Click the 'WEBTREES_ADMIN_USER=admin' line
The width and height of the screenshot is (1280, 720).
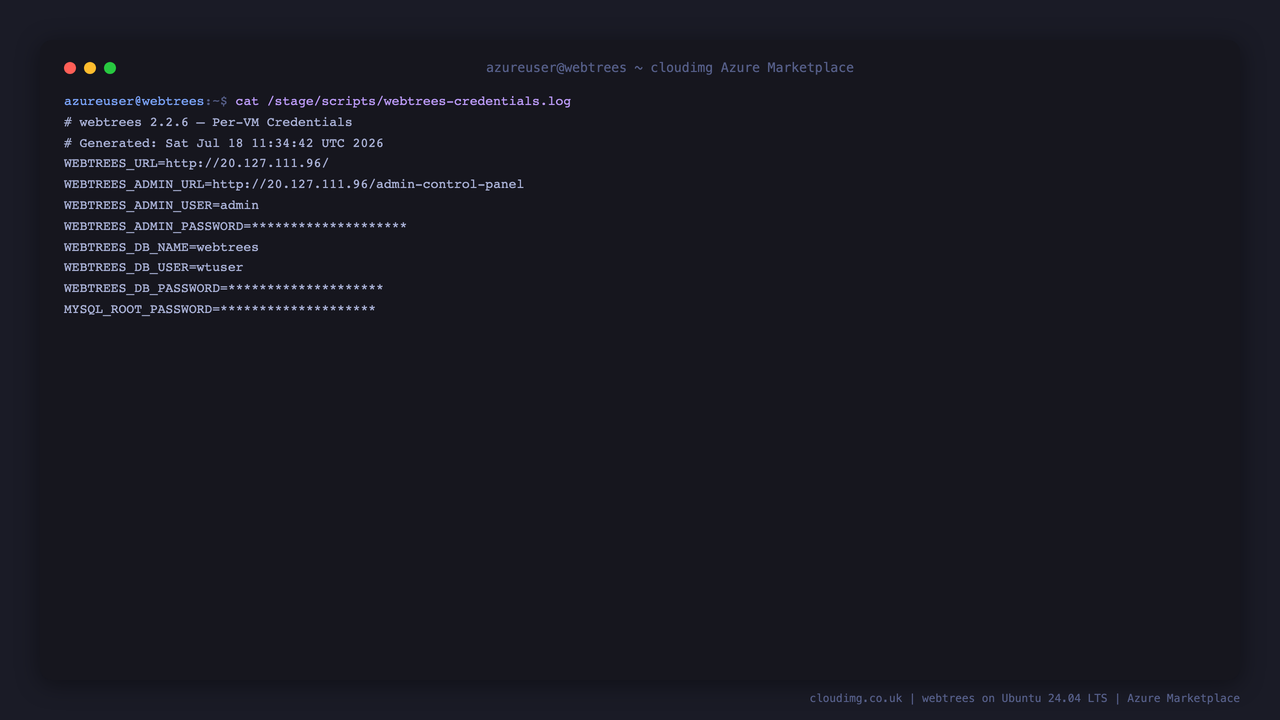161,205
